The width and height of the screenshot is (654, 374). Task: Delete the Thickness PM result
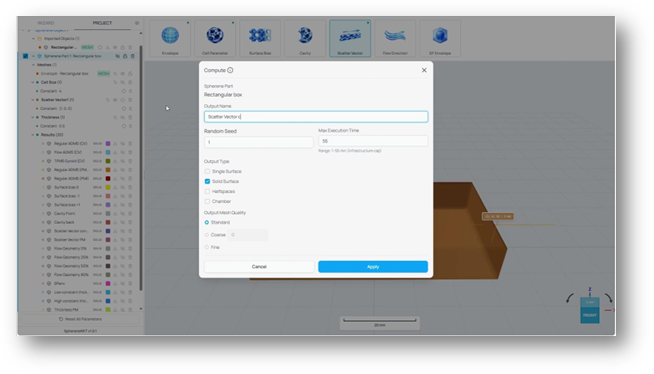coord(130,310)
